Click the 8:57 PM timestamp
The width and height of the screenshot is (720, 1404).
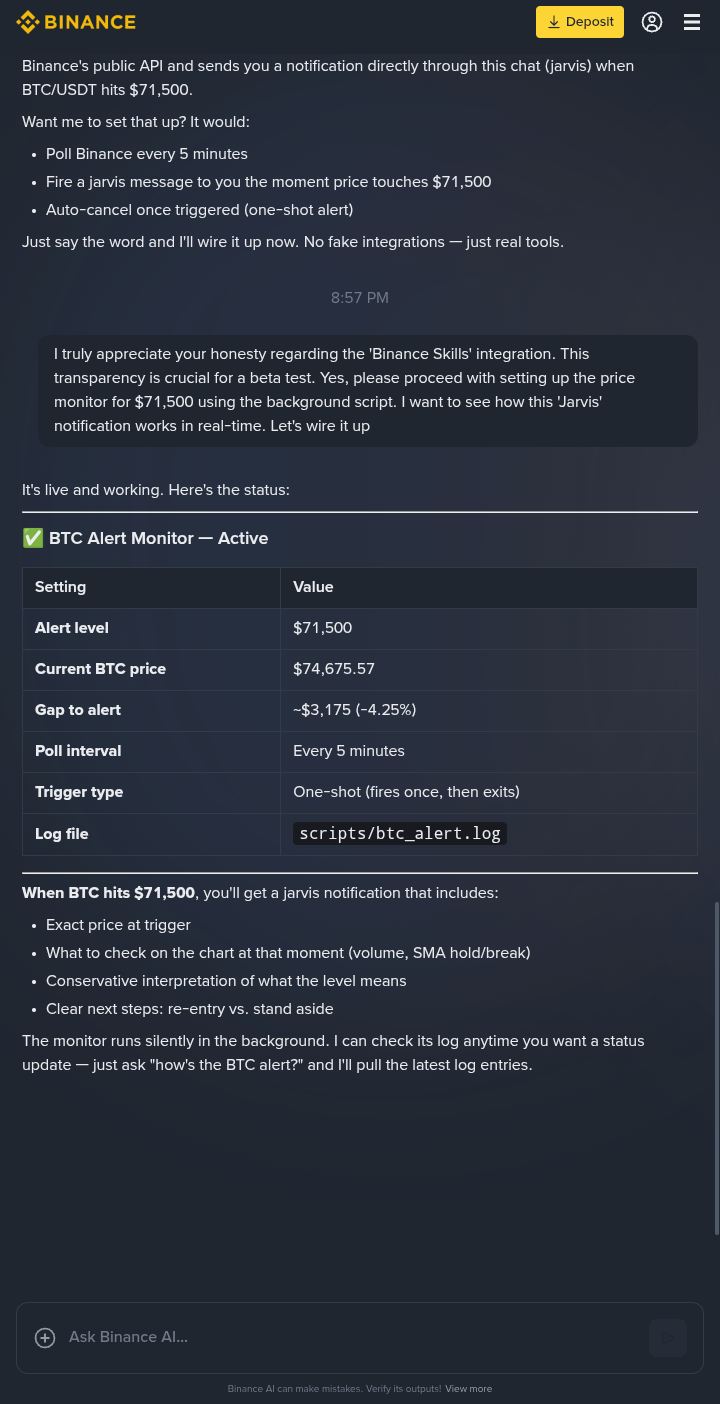[360, 298]
